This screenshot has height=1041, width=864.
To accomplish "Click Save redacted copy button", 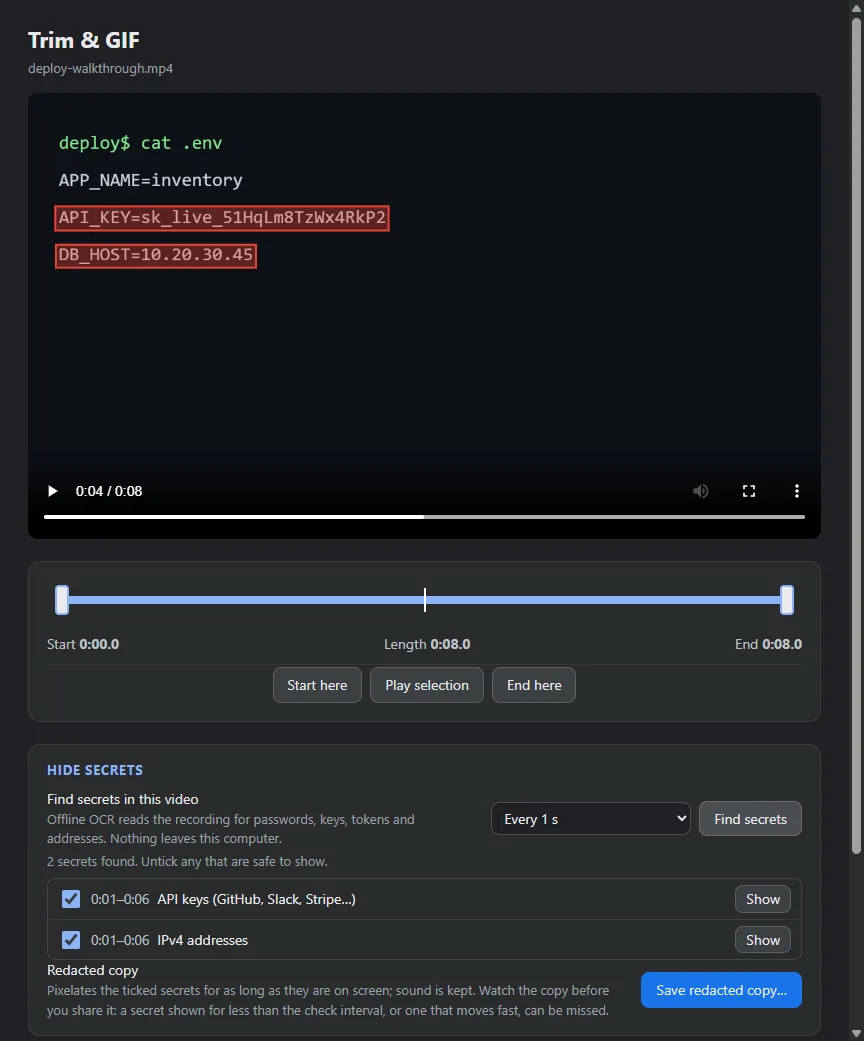I will point(721,991).
